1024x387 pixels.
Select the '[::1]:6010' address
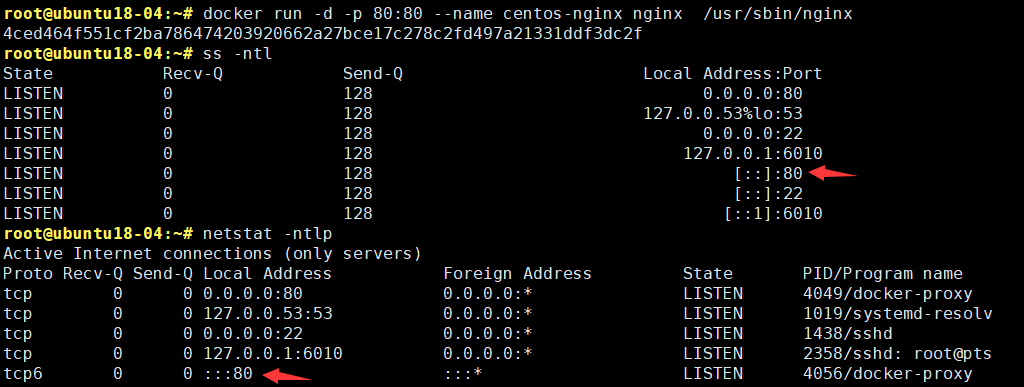click(x=773, y=213)
